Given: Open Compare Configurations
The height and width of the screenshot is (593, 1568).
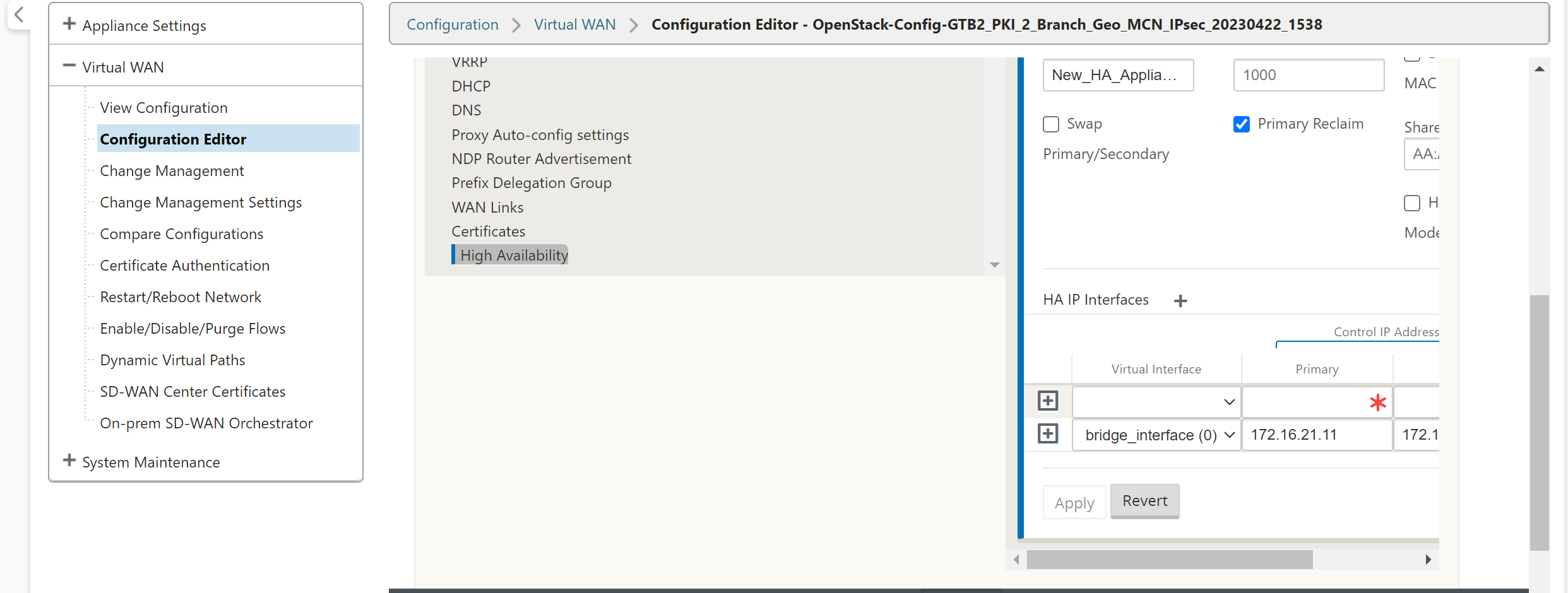Looking at the screenshot, I should (x=181, y=234).
